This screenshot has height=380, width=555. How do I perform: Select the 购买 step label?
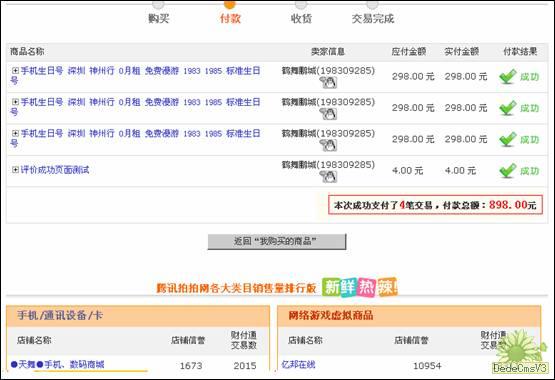coord(159,18)
